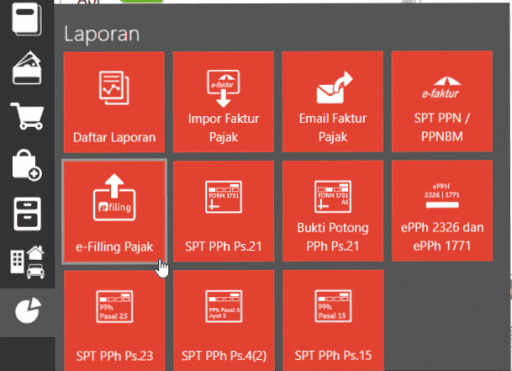This screenshot has height=371, width=512.
Task: Open the shopping bag plus sidebar module
Action: (x=27, y=165)
